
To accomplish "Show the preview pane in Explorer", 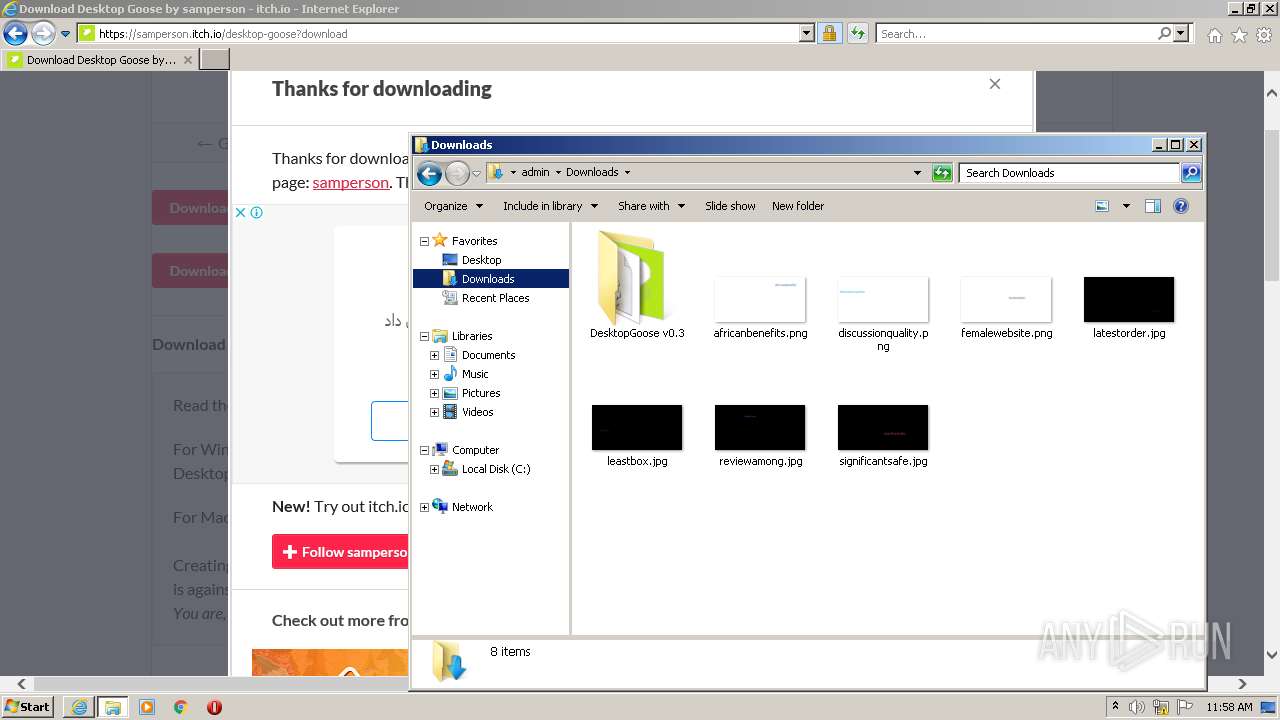I will (1152, 206).
